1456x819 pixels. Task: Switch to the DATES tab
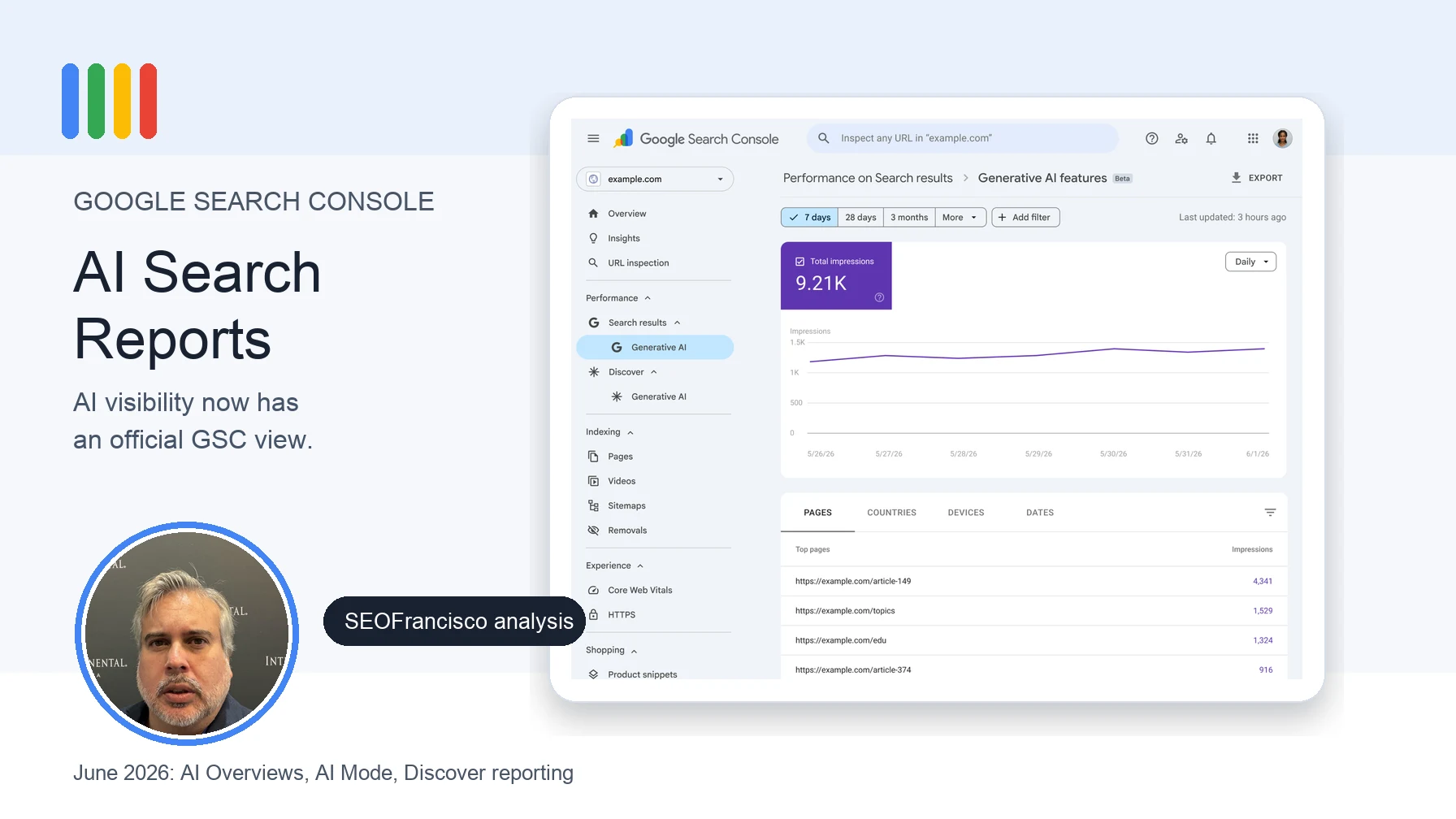(x=1040, y=513)
